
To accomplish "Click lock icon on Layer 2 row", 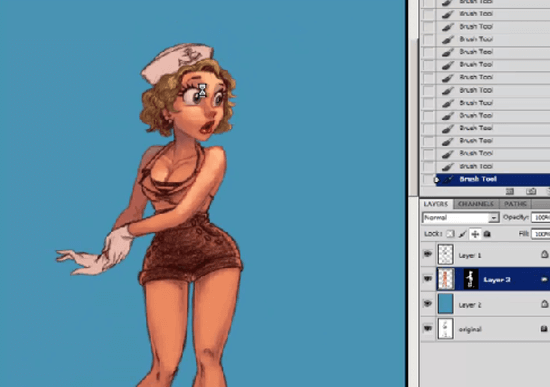I will pos(544,304).
